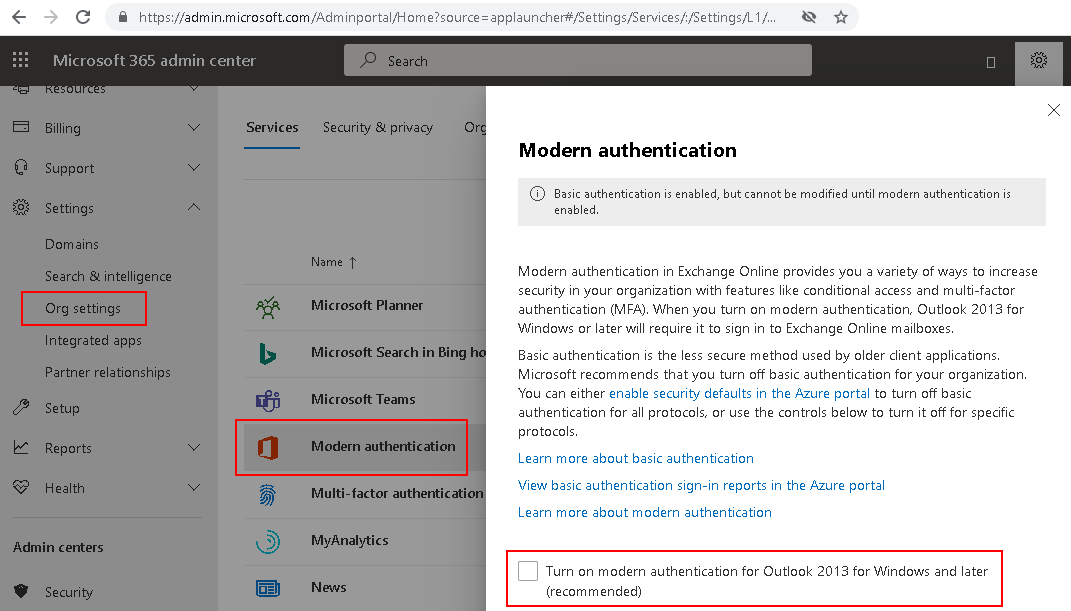Reload the page with refresh icon

[83, 17]
